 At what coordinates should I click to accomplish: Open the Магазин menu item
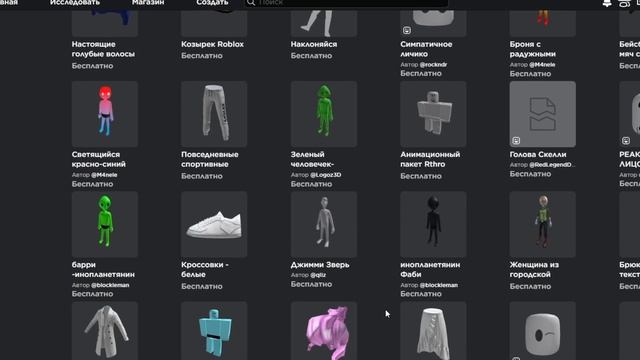pos(148,2)
